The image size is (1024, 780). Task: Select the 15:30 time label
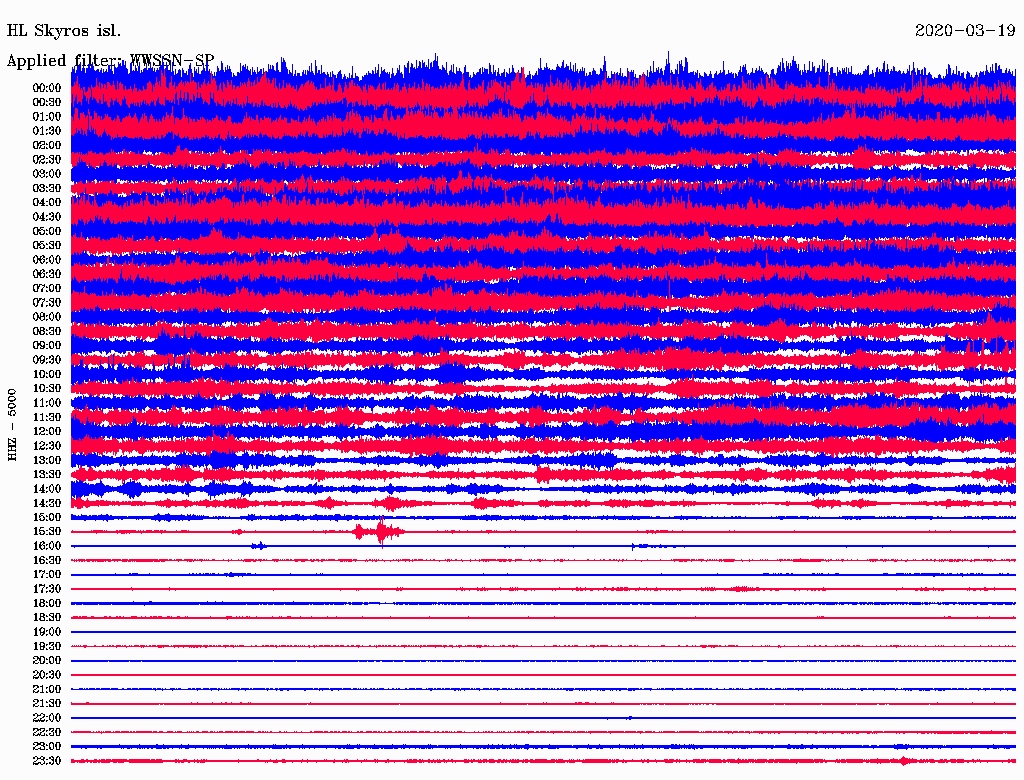[x=47, y=531]
